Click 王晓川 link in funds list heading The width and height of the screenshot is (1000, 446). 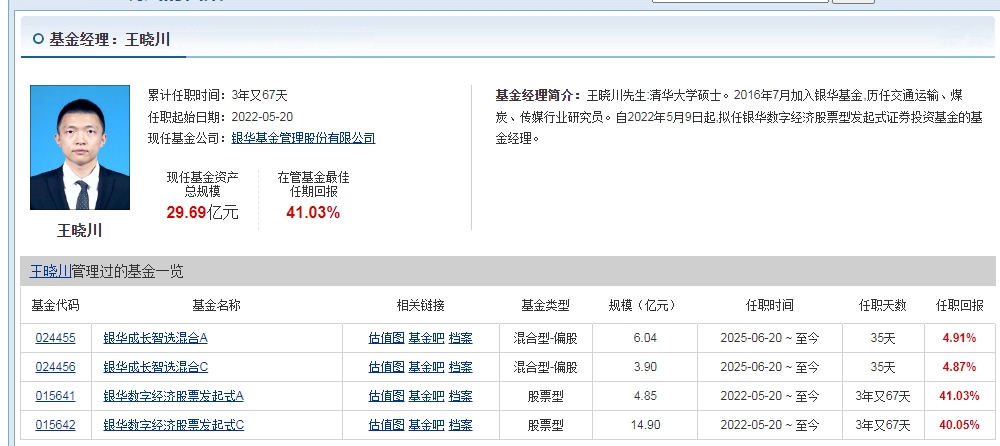coord(50,272)
